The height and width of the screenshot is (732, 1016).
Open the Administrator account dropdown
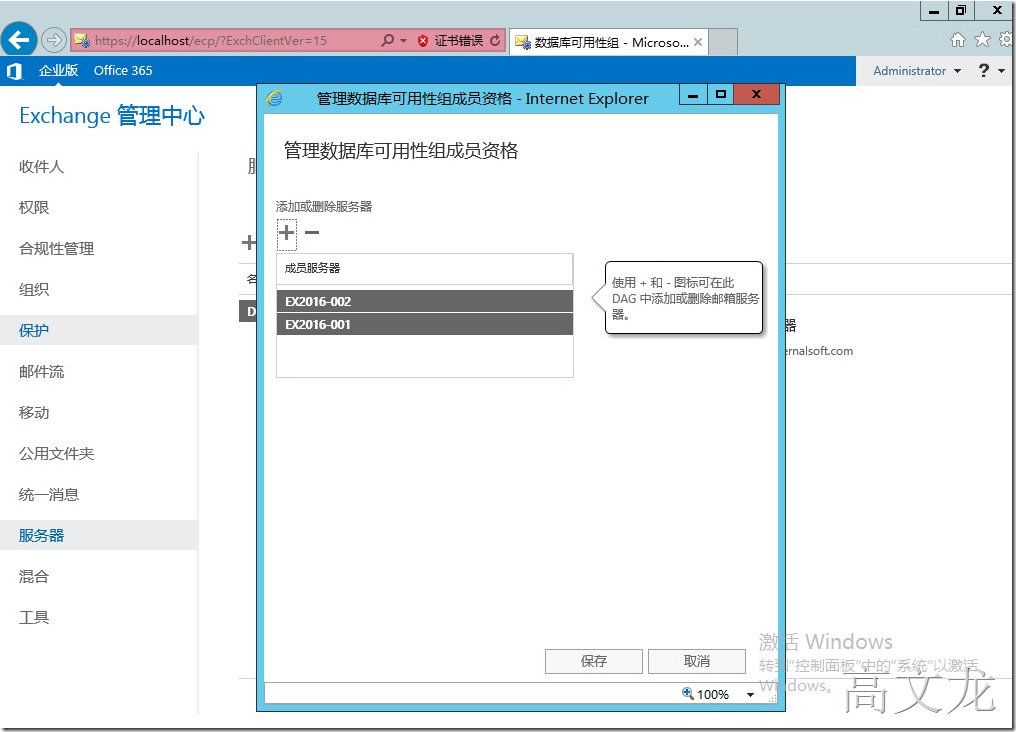pos(917,71)
